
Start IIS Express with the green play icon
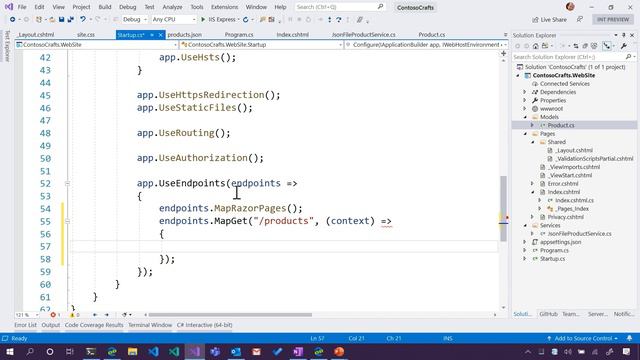203,19
